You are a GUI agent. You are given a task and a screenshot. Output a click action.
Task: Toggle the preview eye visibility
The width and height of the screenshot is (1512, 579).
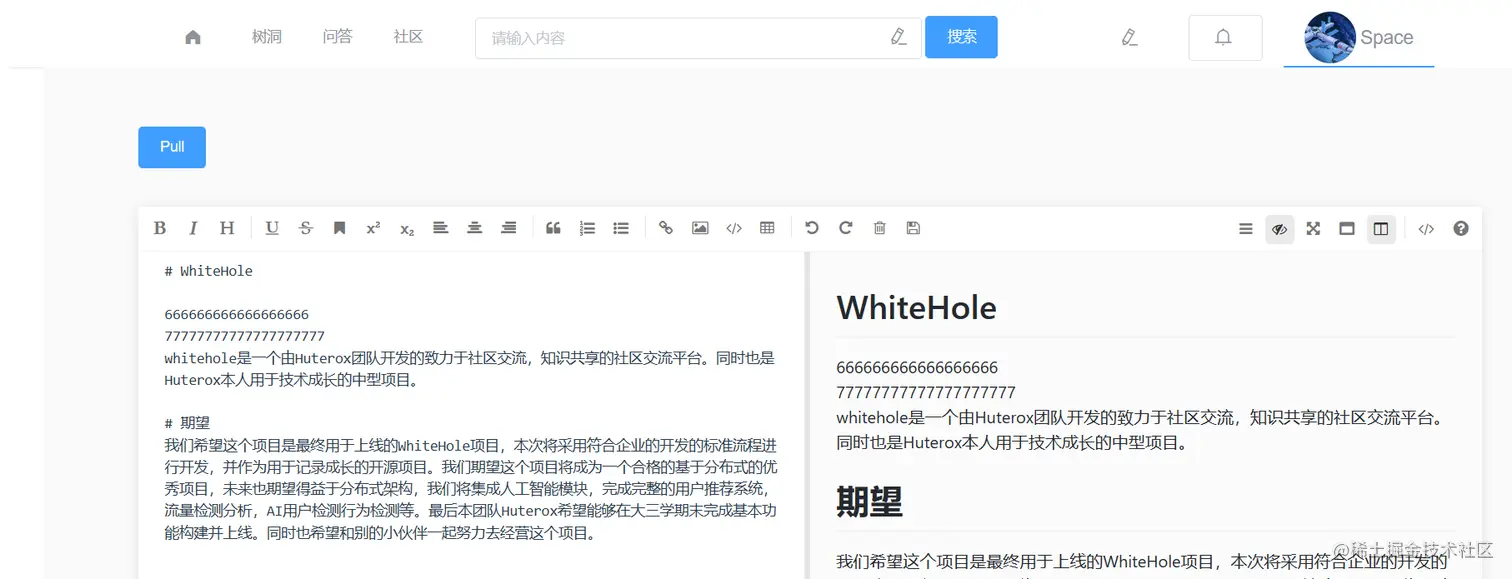click(x=1280, y=228)
